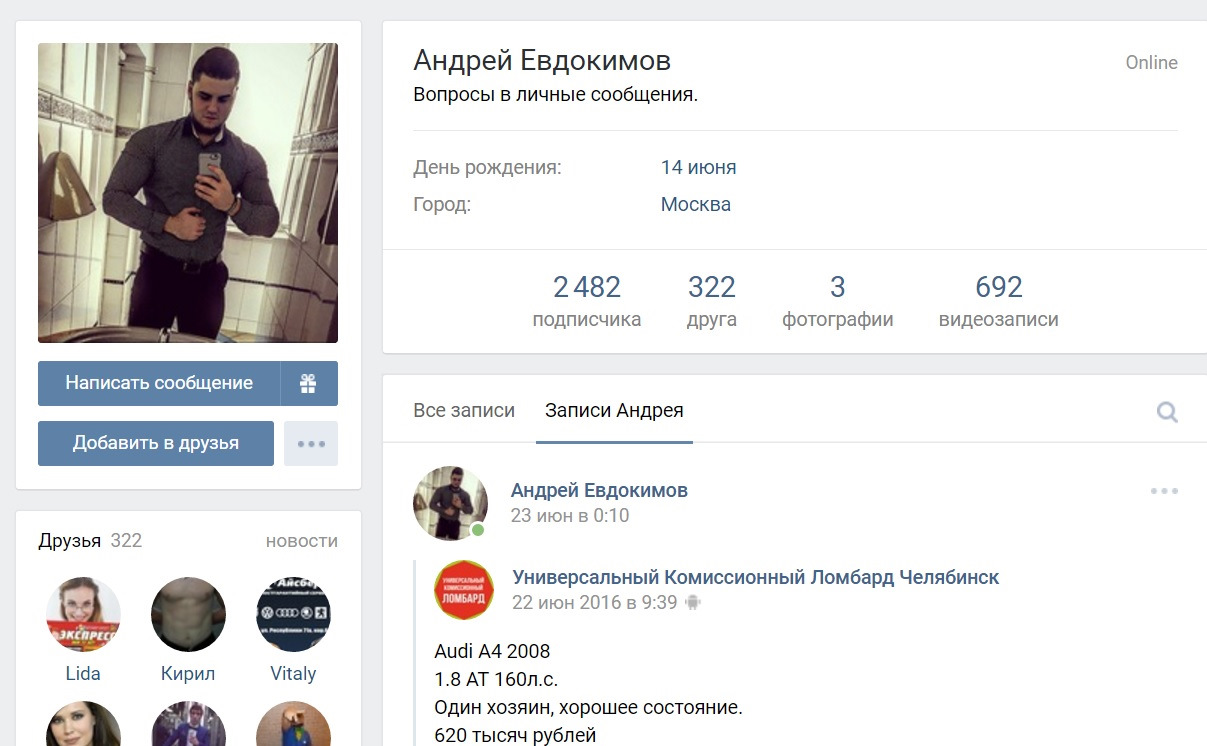1207x746 pixels.
Task: Open Lida's friend avatar
Action: click(83, 614)
